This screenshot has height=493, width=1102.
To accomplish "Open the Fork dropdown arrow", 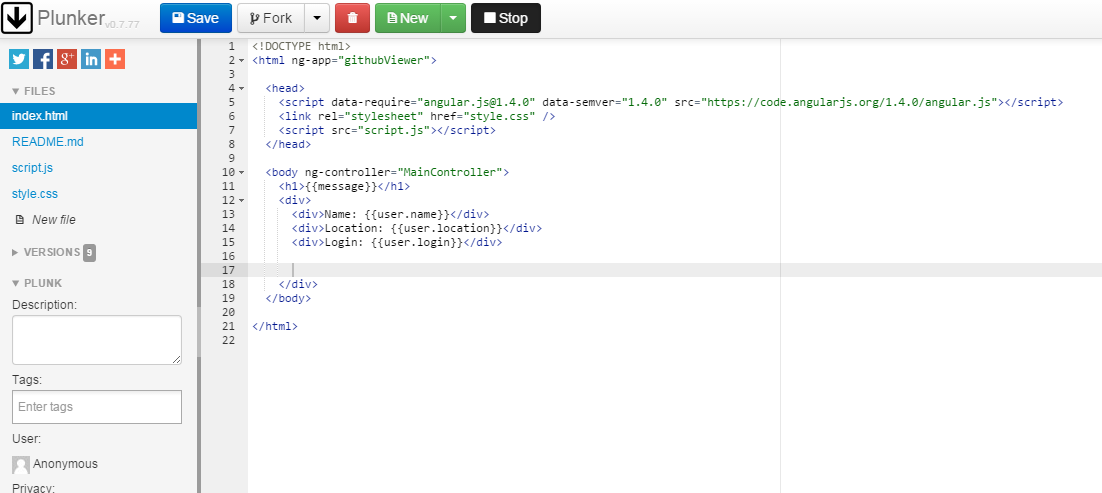I will [317, 18].
